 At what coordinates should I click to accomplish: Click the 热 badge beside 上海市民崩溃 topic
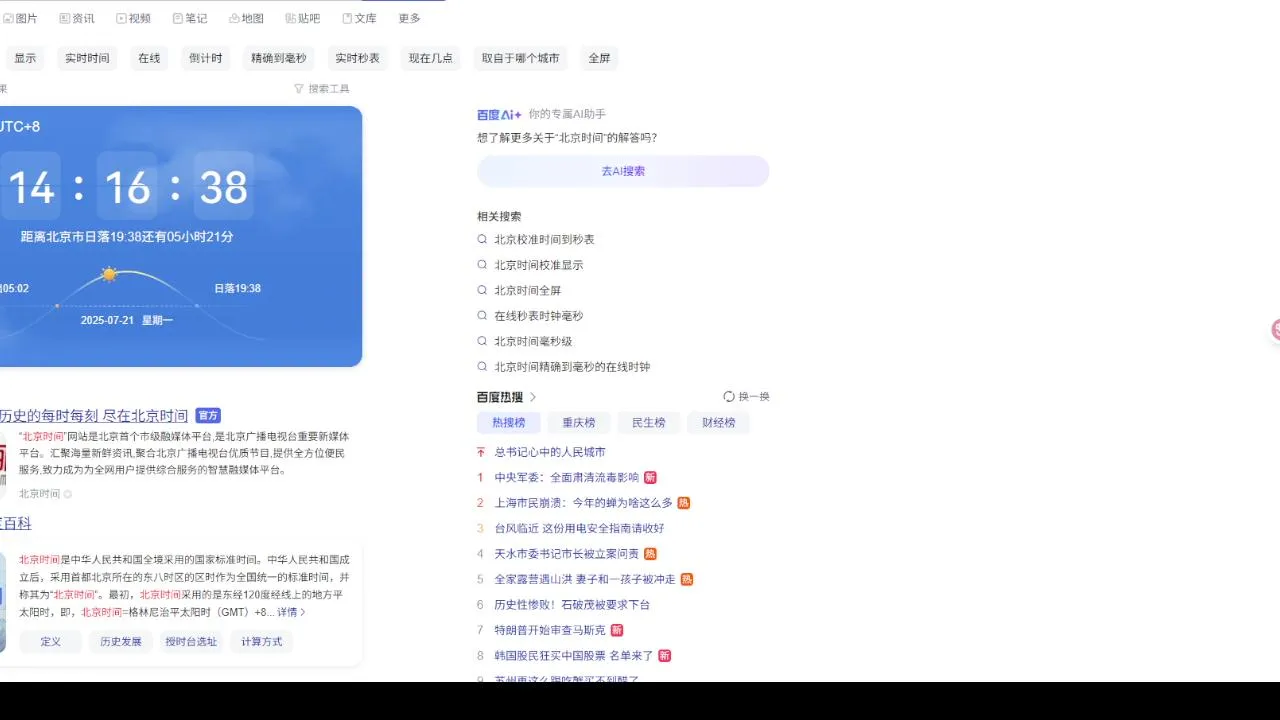coord(684,503)
